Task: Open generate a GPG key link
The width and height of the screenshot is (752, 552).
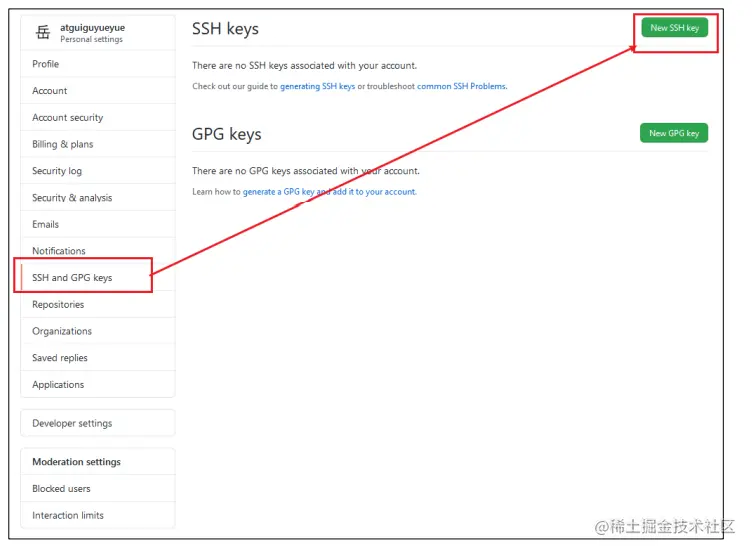Action: pos(329,192)
